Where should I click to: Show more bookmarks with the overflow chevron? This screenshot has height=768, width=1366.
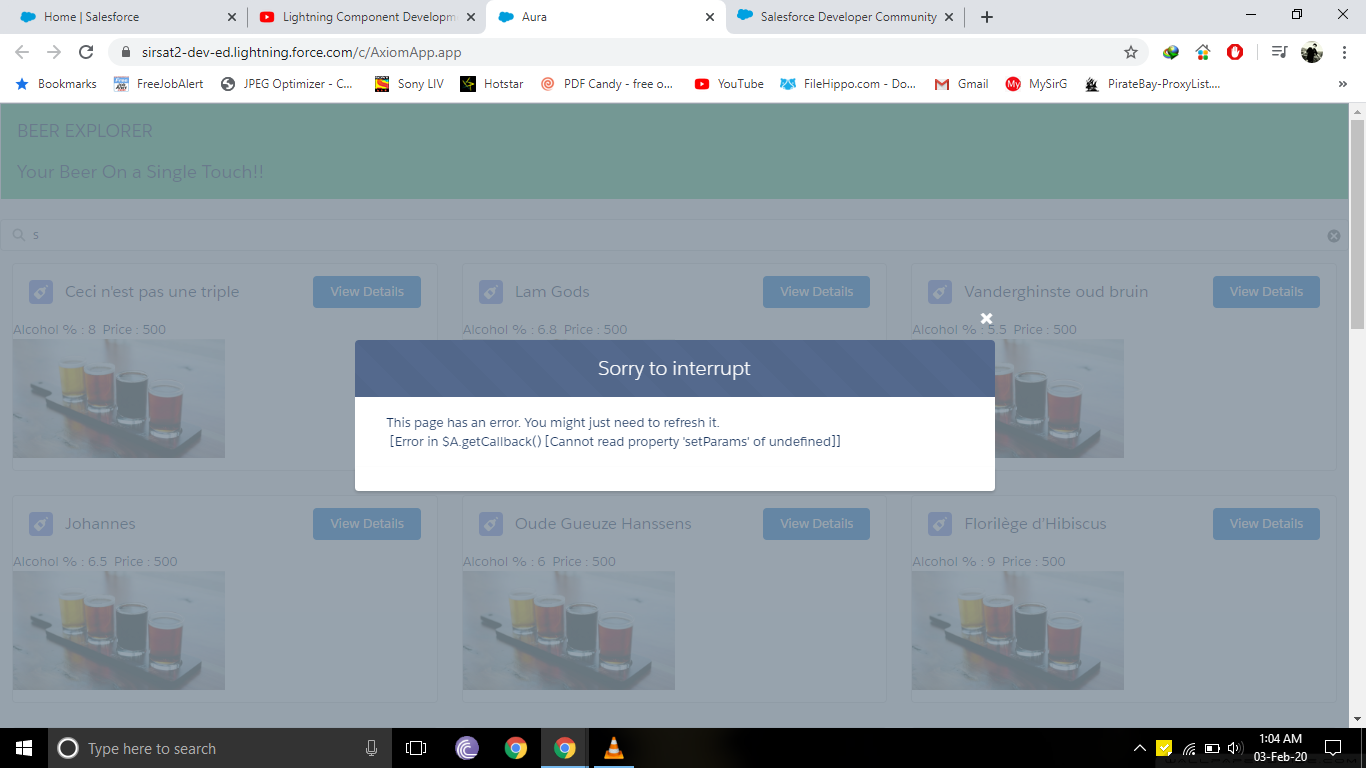click(1342, 84)
